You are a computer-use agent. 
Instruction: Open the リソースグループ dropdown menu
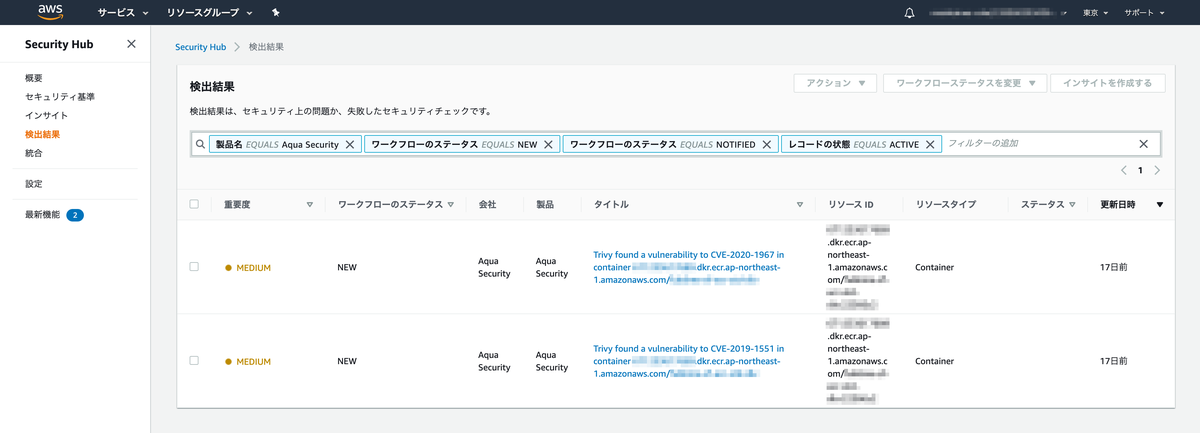click(x=209, y=13)
